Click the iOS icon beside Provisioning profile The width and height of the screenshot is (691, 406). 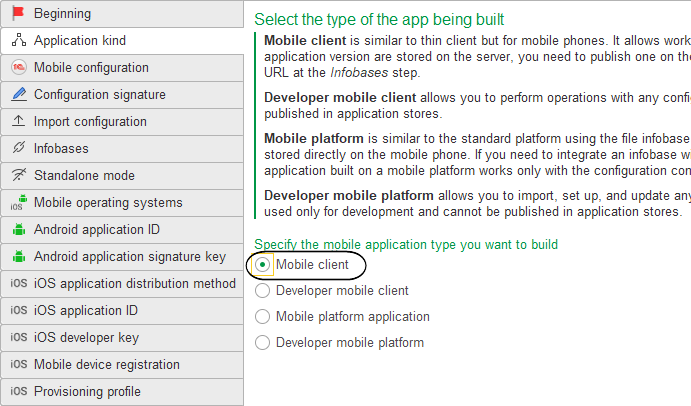tap(18, 392)
